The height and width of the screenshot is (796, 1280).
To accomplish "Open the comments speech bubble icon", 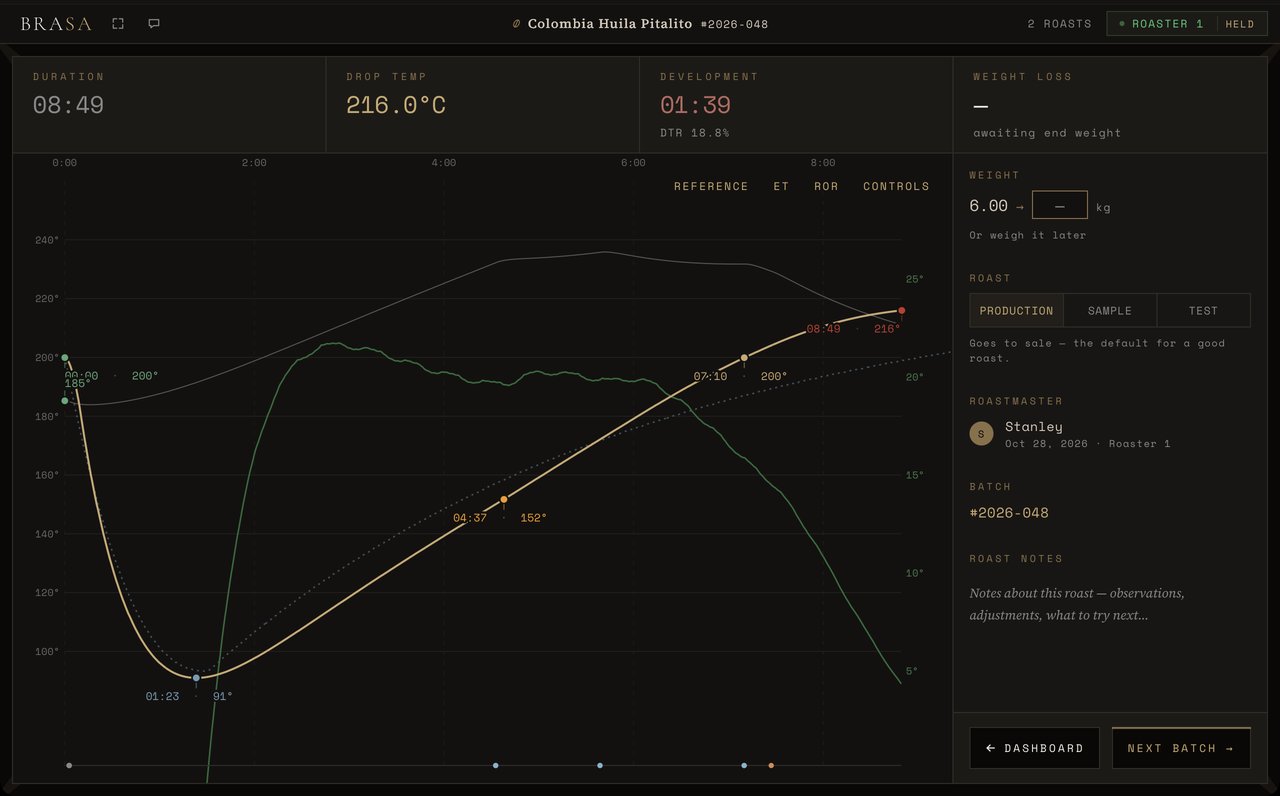I will [154, 23].
